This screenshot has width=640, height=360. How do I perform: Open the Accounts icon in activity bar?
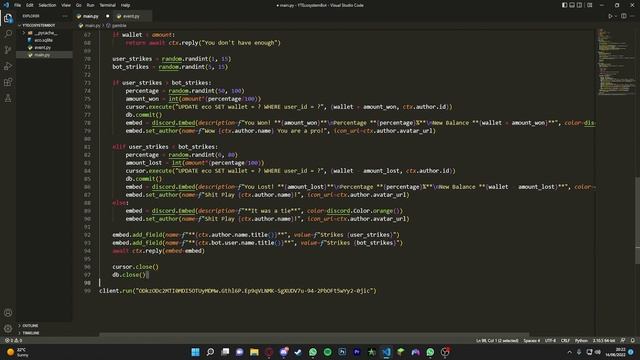click(8, 313)
